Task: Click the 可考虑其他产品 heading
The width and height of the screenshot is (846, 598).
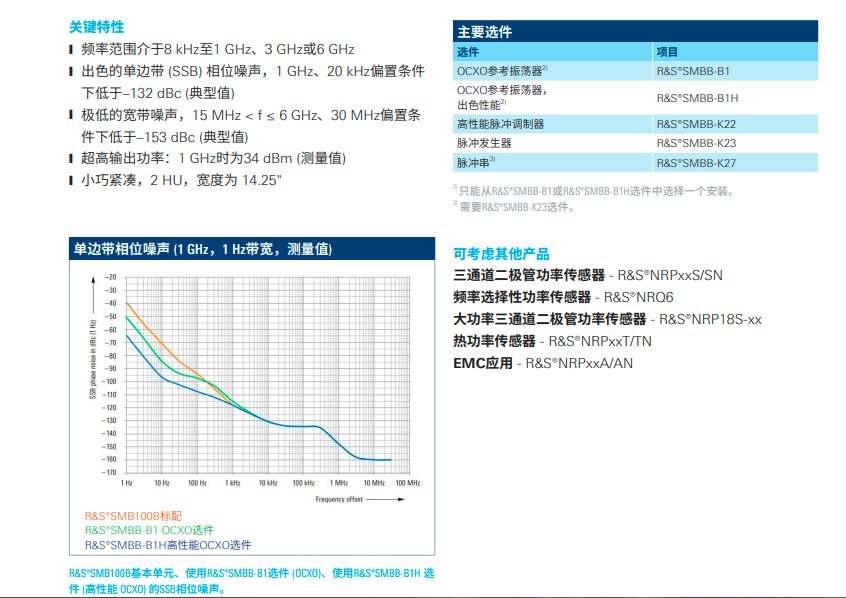Action: pyautogui.click(x=501, y=254)
